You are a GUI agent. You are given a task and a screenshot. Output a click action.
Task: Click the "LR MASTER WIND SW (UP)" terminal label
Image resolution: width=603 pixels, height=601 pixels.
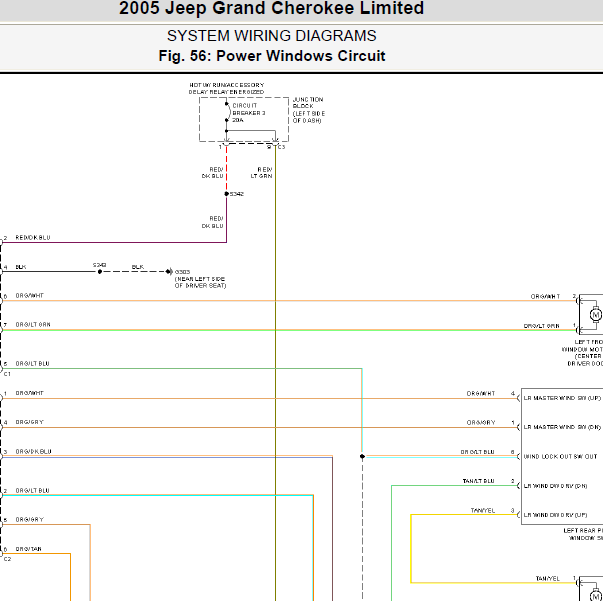coord(562,398)
